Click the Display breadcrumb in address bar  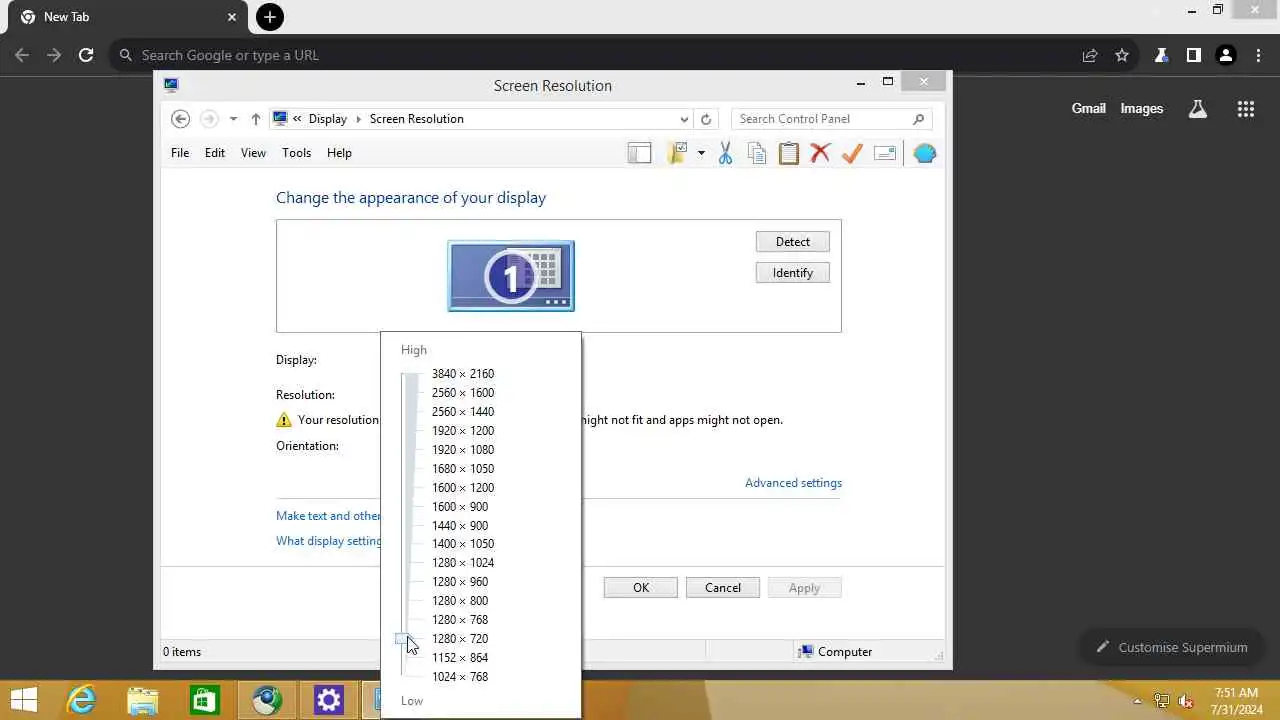tap(327, 119)
